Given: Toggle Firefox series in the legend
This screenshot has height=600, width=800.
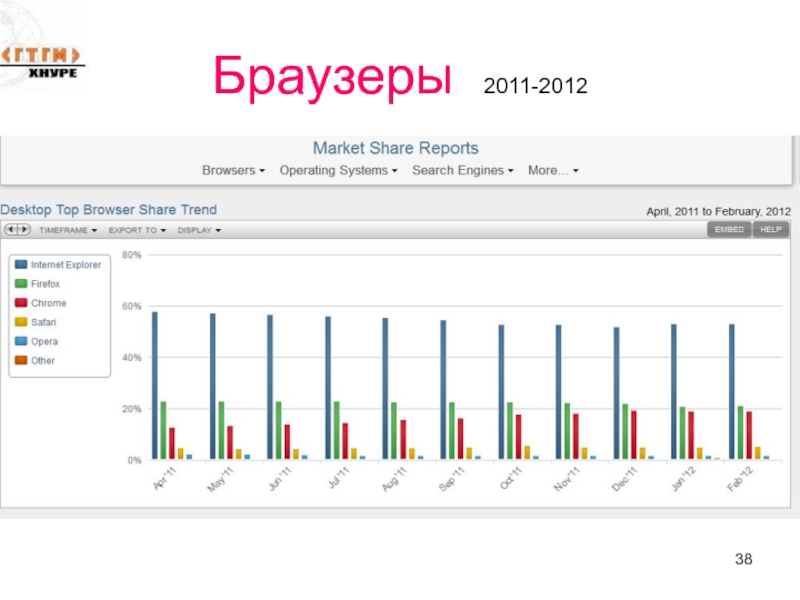Looking at the screenshot, I should click(x=45, y=284).
